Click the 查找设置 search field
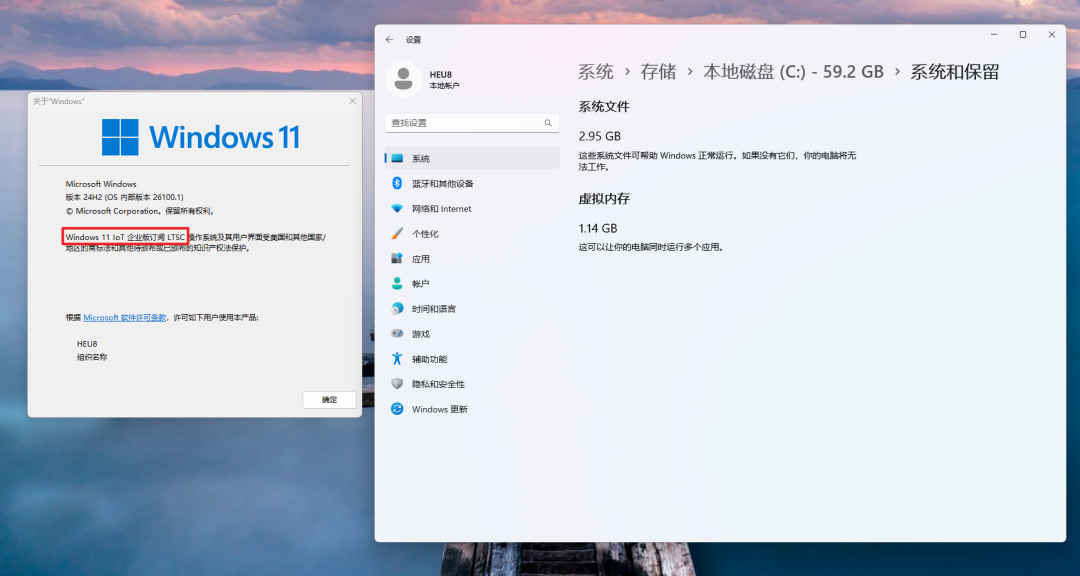 472,123
